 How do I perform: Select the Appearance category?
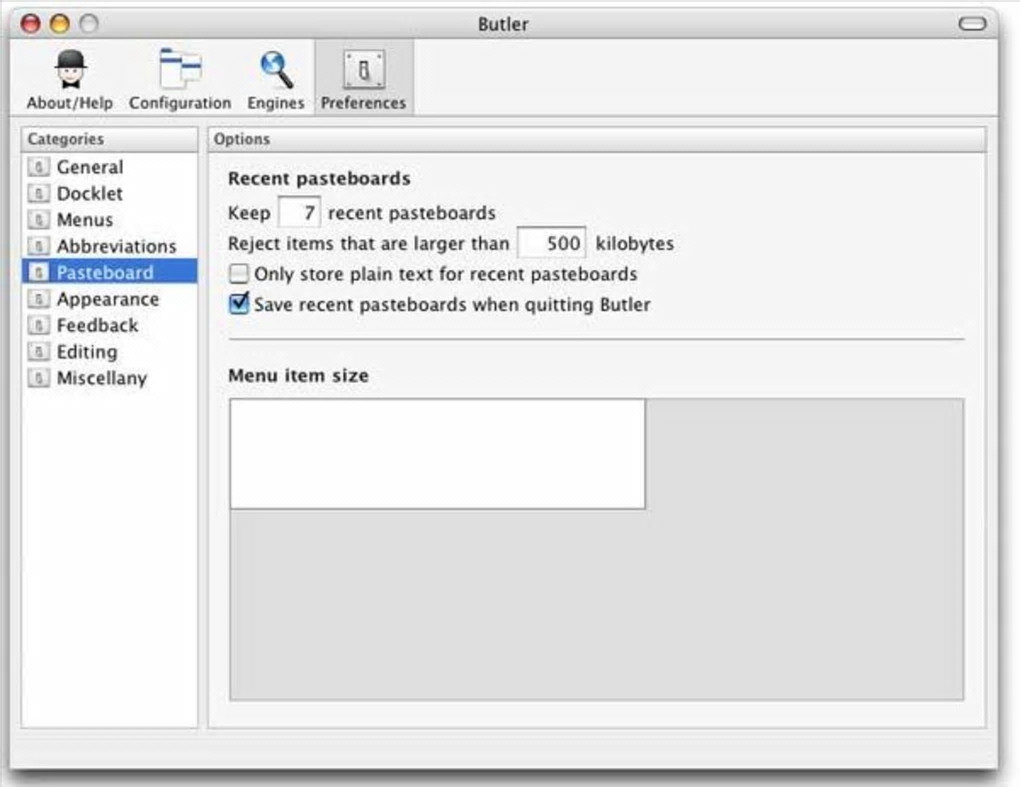[109, 299]
